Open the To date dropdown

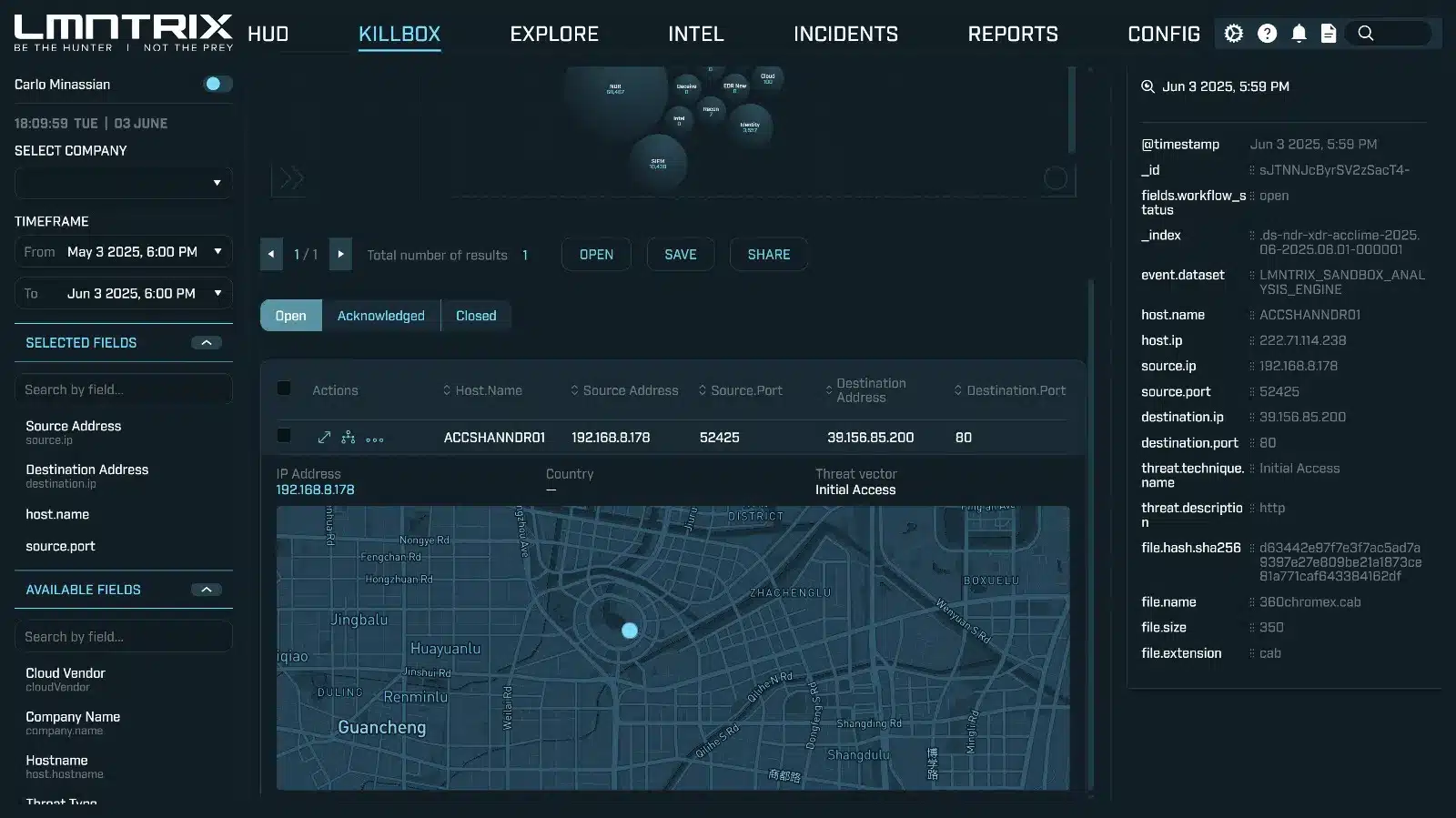(124, 294)
